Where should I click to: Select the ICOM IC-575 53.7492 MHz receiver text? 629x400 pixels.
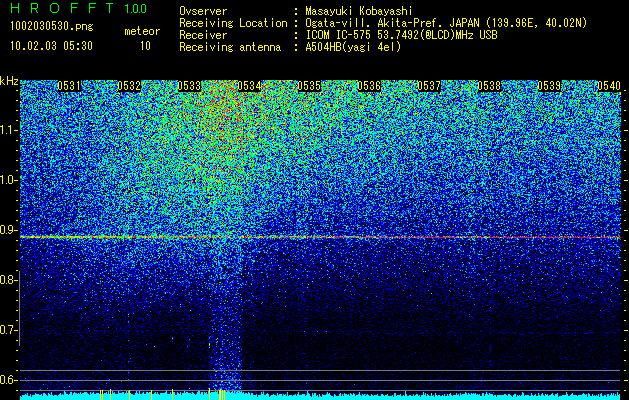pyautogui.click(x=402, y=35)
